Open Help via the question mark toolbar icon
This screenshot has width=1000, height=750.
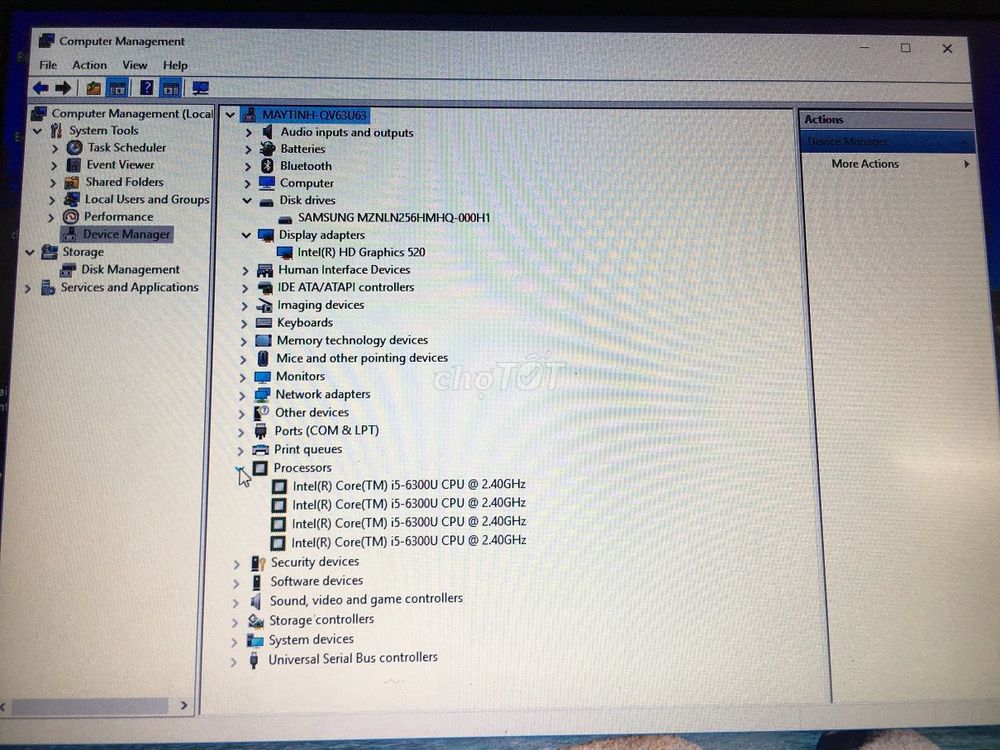pyautogui.click(x=147, y=88)
